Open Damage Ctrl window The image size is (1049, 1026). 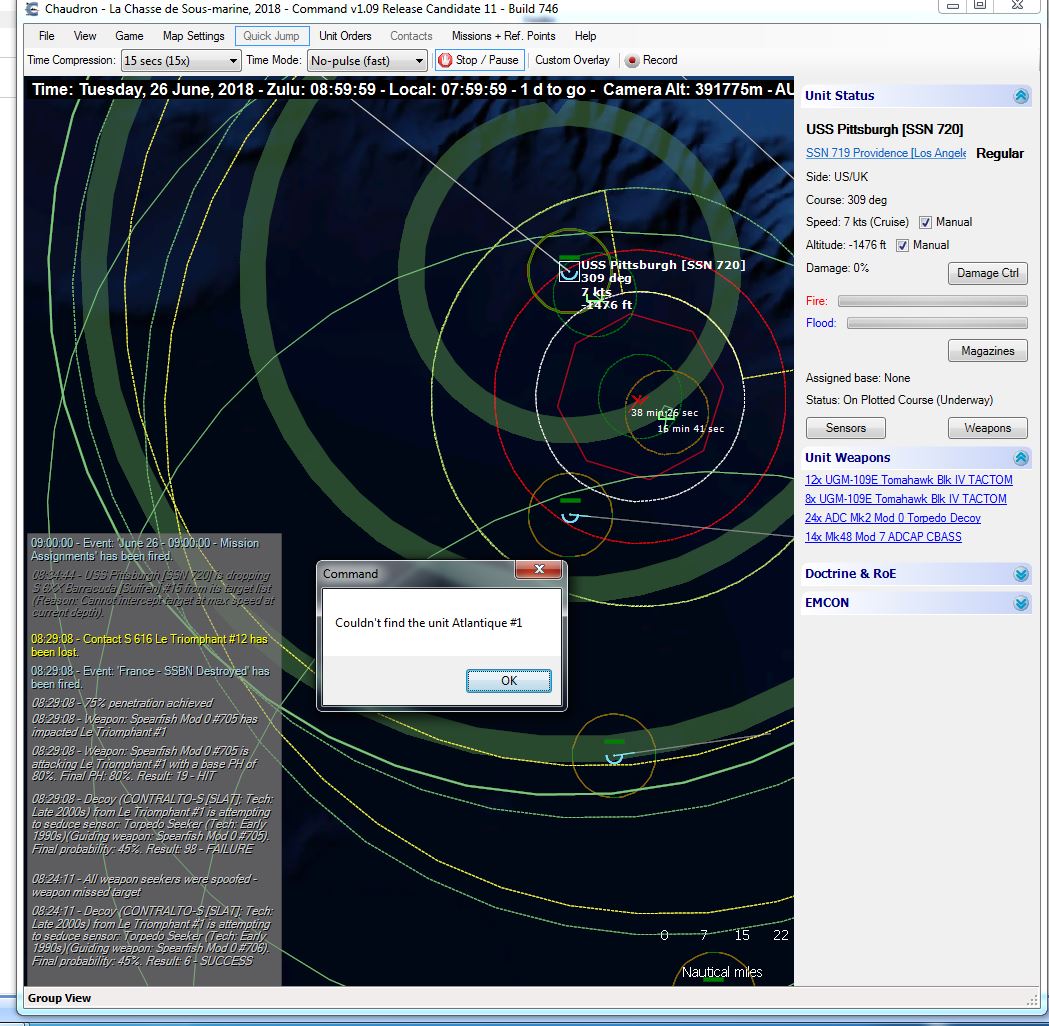click(987, 274)
